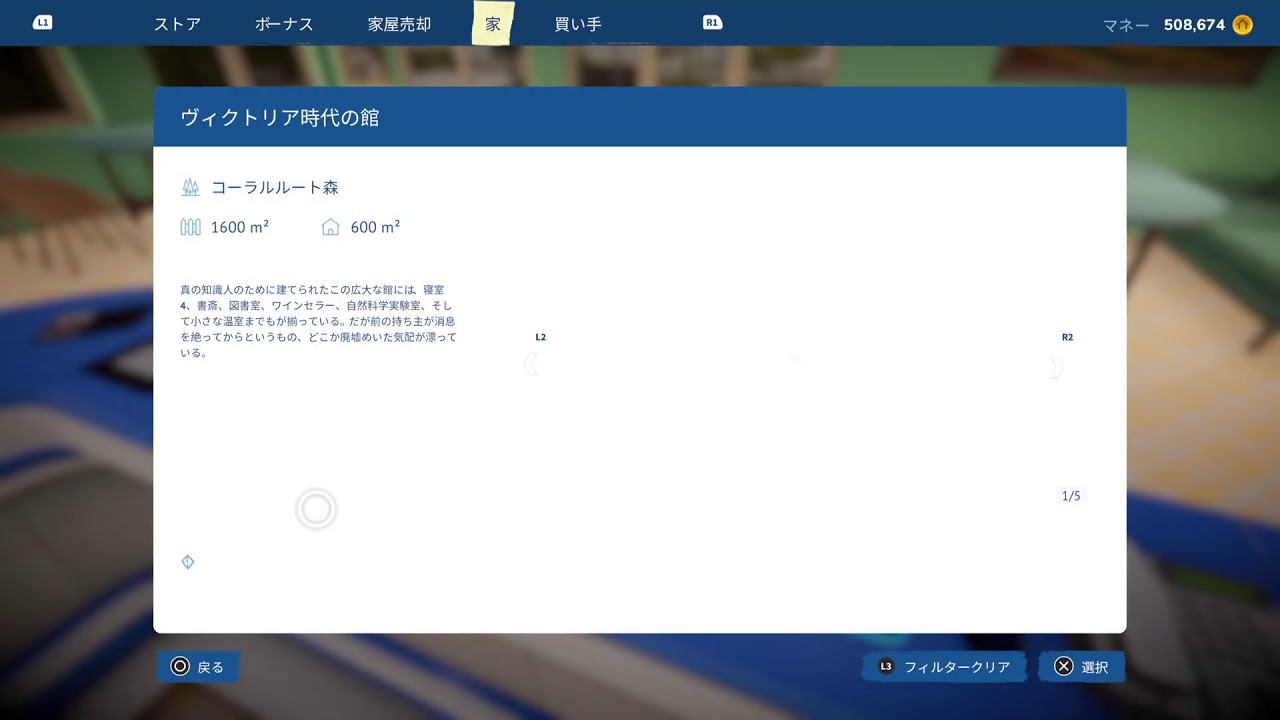Select the highlighted 家 tab
The image size is (1280, 720).
pos(493,24)
